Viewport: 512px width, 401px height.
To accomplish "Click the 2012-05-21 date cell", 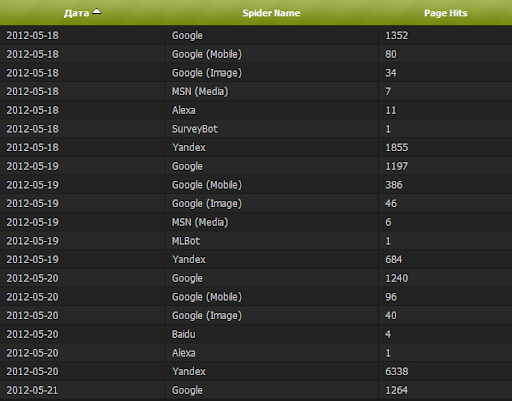I will coord(32,390).
